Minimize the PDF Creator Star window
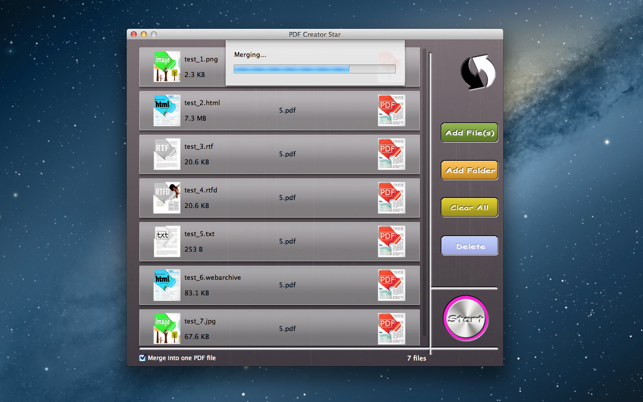643x402 pixels. click(144, 34)
